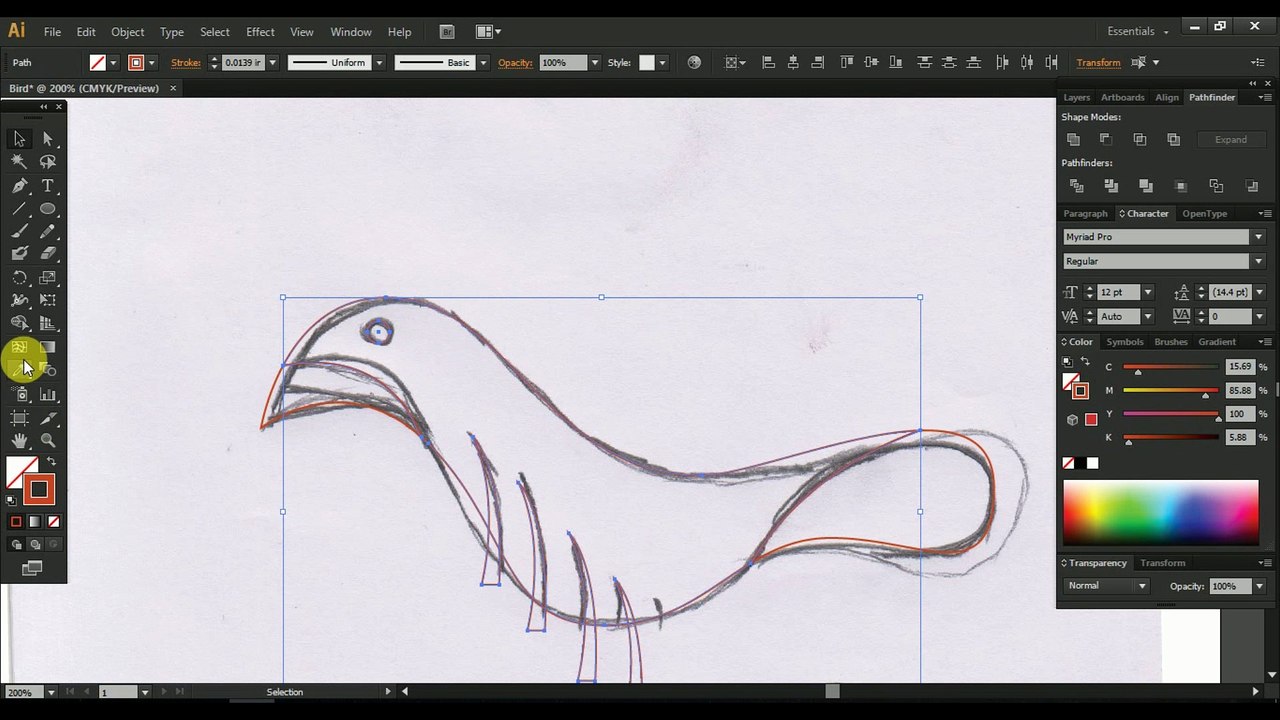Switch to the Artboards tab
Screen dimensions: 1280x720
(1122, 97)
